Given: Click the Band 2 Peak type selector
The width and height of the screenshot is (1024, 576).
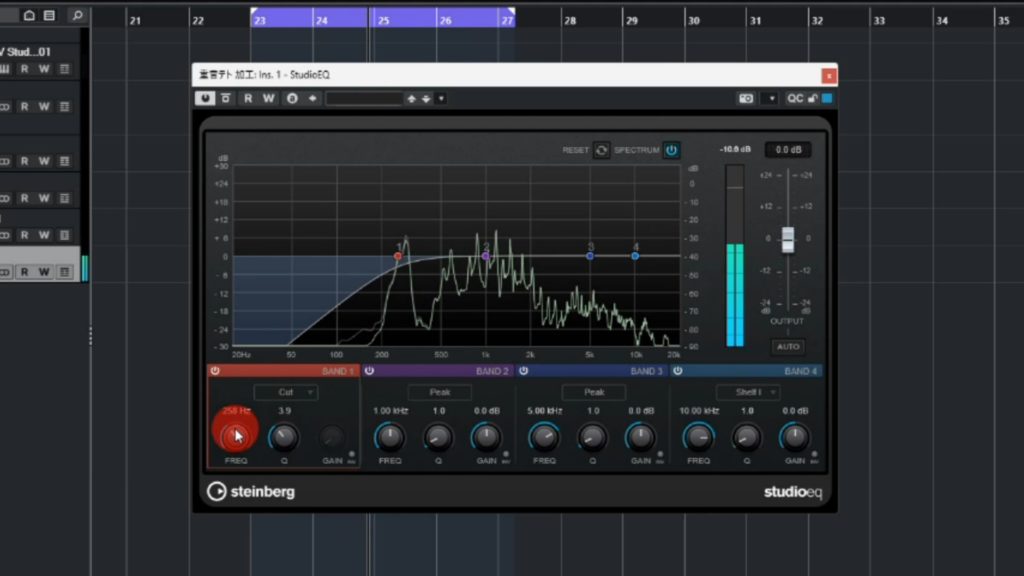Looking at the screenshot, I should pyautogui.click(x=439, y=392).
